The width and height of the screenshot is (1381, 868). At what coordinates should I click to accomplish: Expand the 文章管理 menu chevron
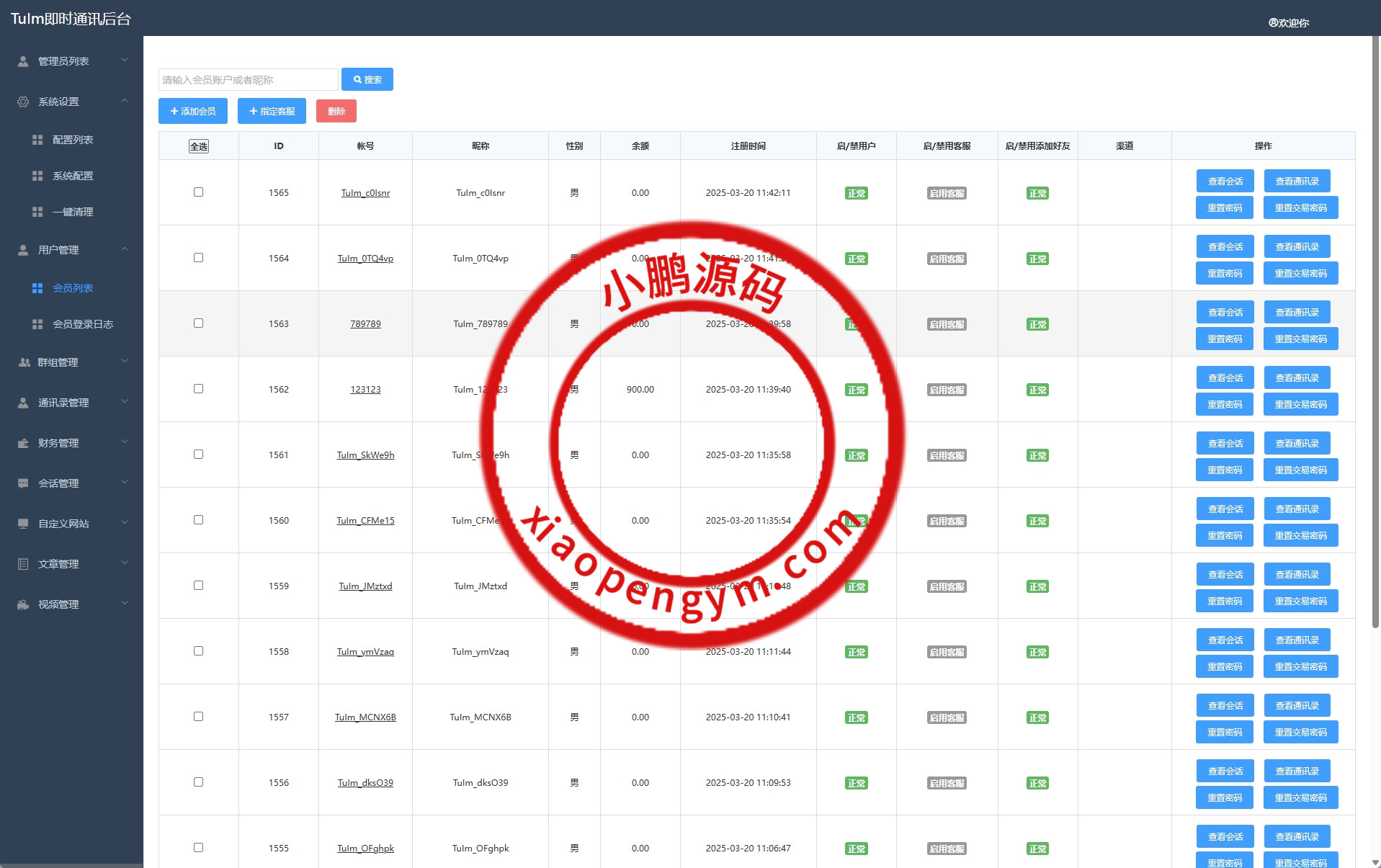click(125, 563)
